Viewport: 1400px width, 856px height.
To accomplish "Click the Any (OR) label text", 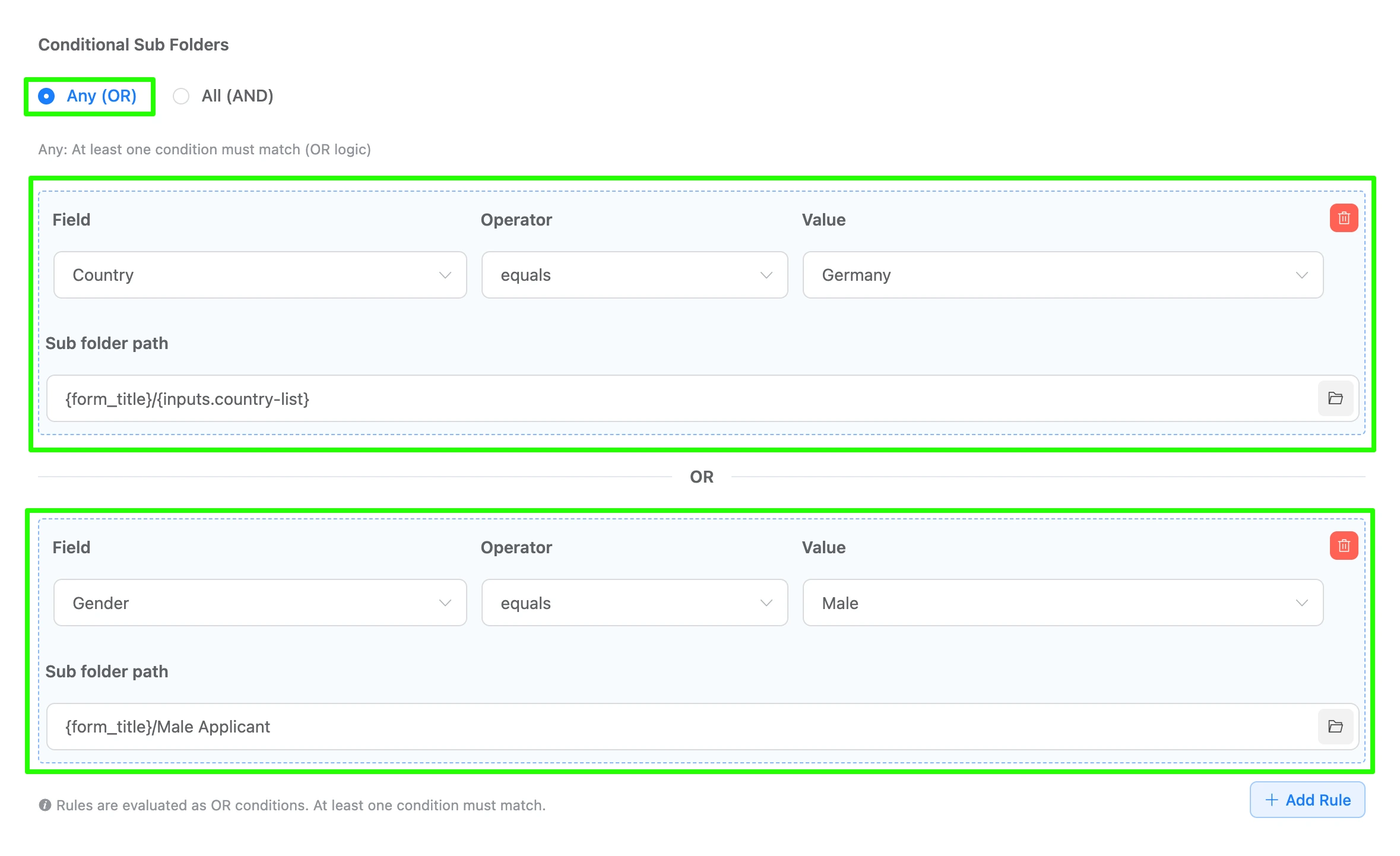I will pyautogui.click(x=102, y=96).
